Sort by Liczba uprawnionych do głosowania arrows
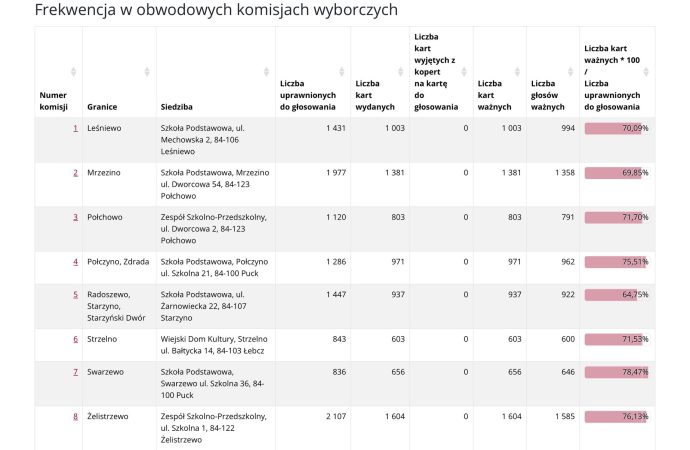The height and width of the screenshot is (450, 690). (343, 71)
